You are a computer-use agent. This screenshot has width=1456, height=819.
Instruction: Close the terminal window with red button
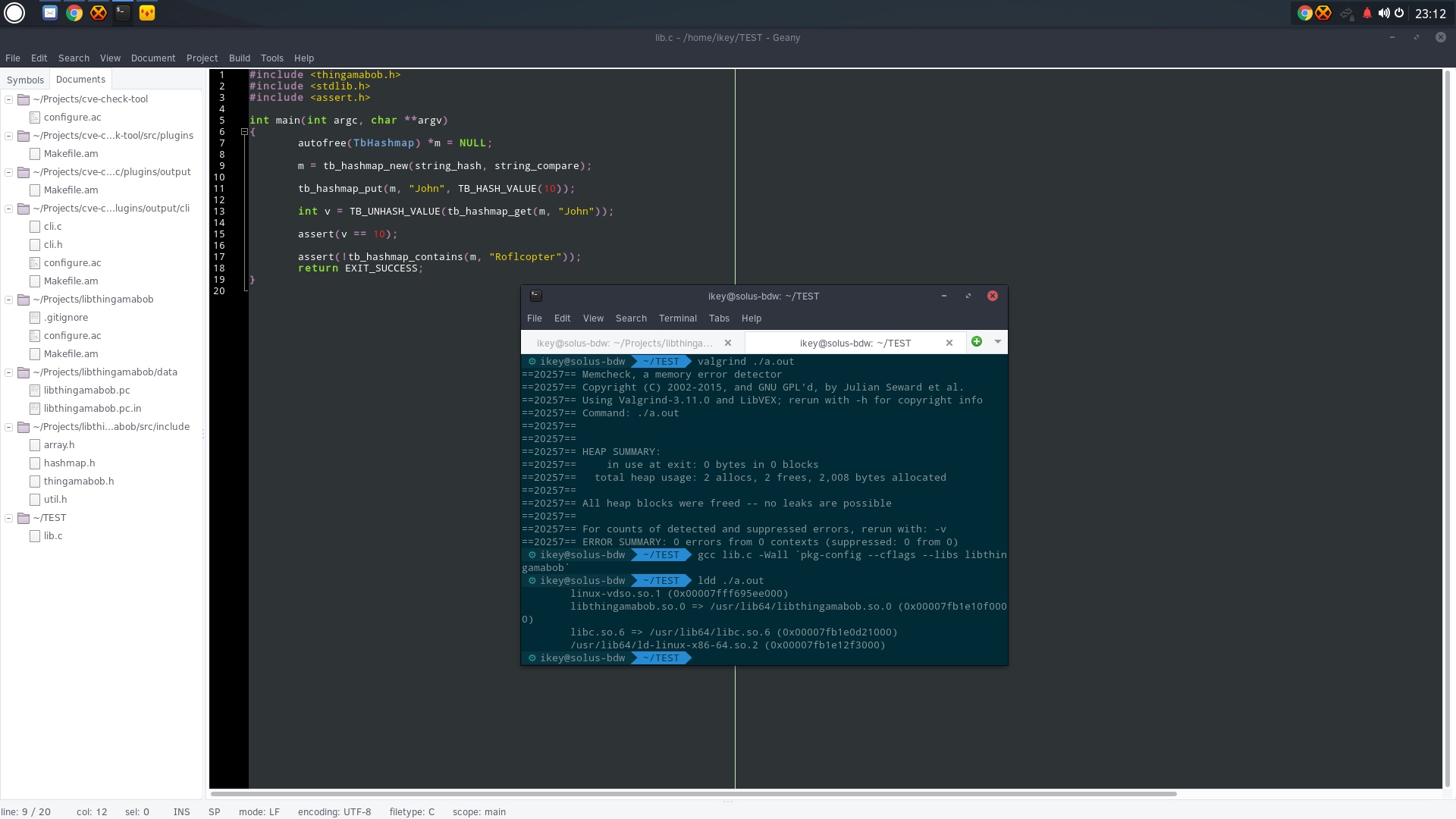click(x=993, y=296)
